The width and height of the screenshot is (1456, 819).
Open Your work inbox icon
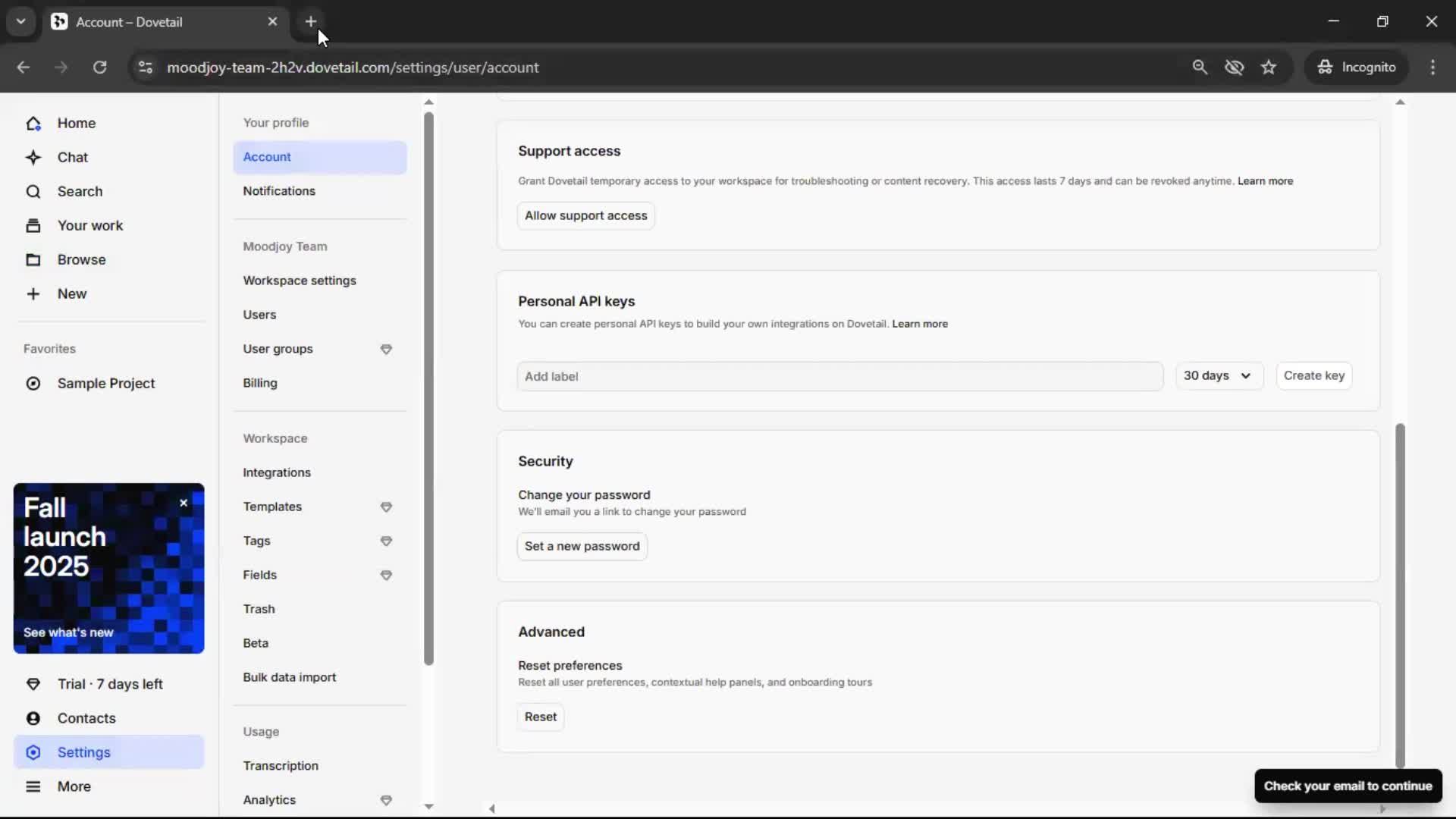(33, 225)
